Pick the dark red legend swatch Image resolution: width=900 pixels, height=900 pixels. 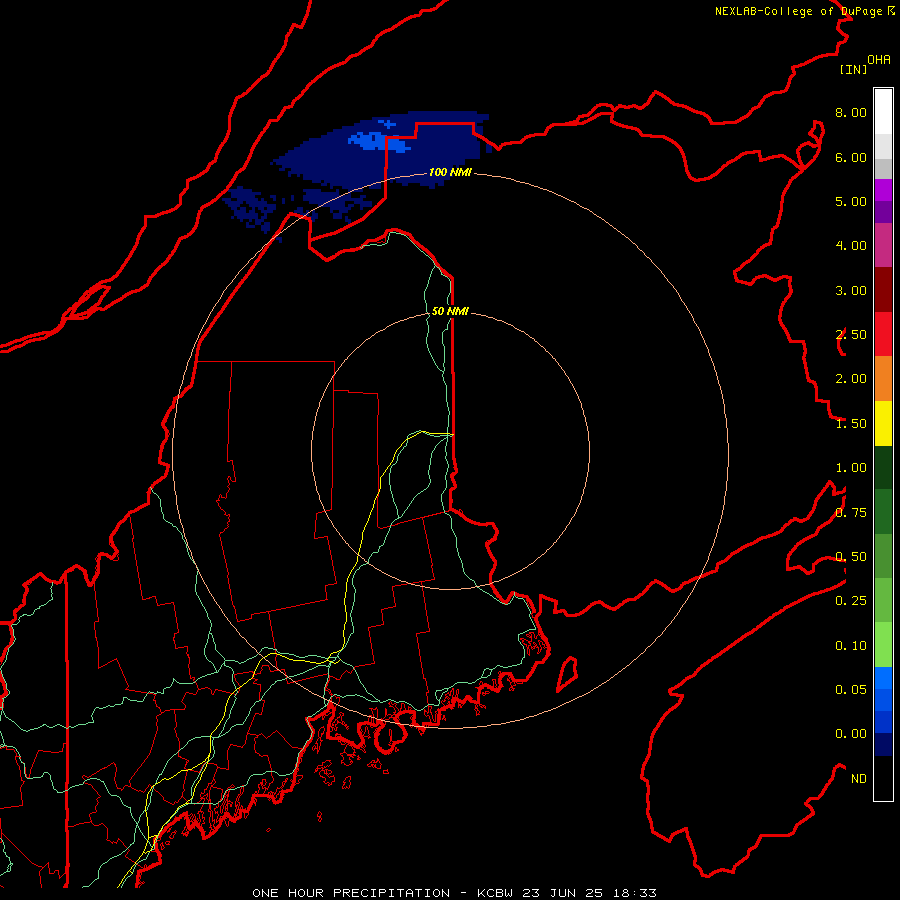[x=883, y=290]
